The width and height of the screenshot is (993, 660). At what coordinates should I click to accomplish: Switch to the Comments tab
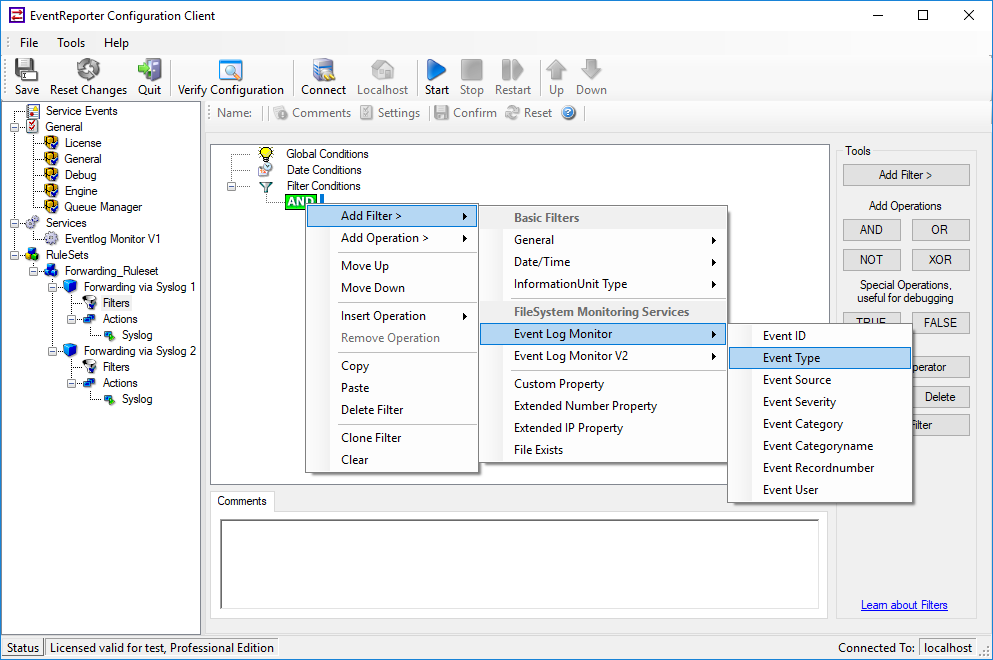[242, 501]
